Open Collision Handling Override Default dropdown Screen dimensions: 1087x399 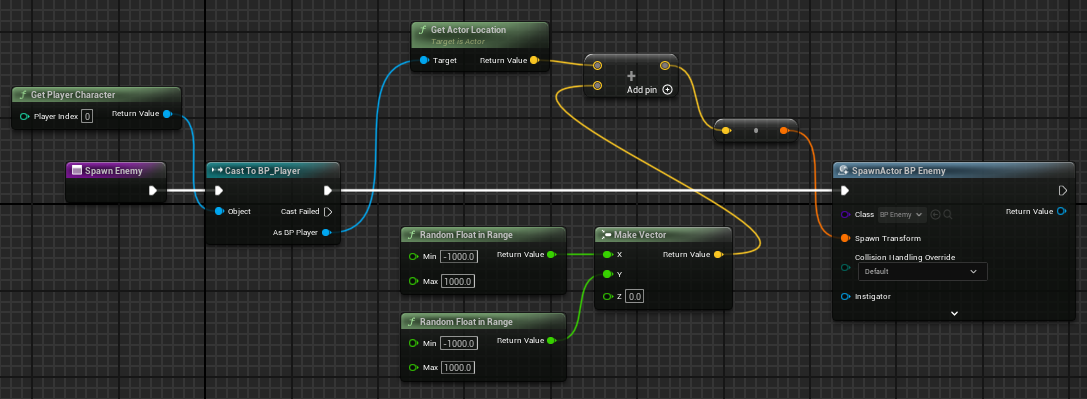coord(923,272)
